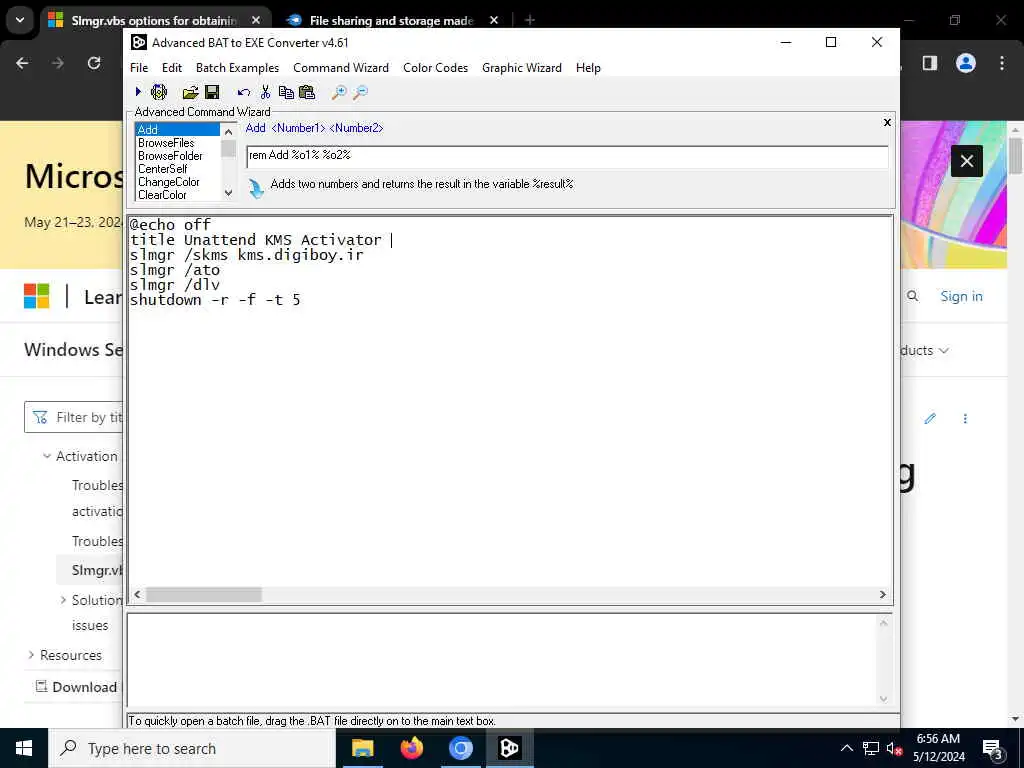Open the Batch Examples menu
1024x768 pixels.
[x=237, y=68]
